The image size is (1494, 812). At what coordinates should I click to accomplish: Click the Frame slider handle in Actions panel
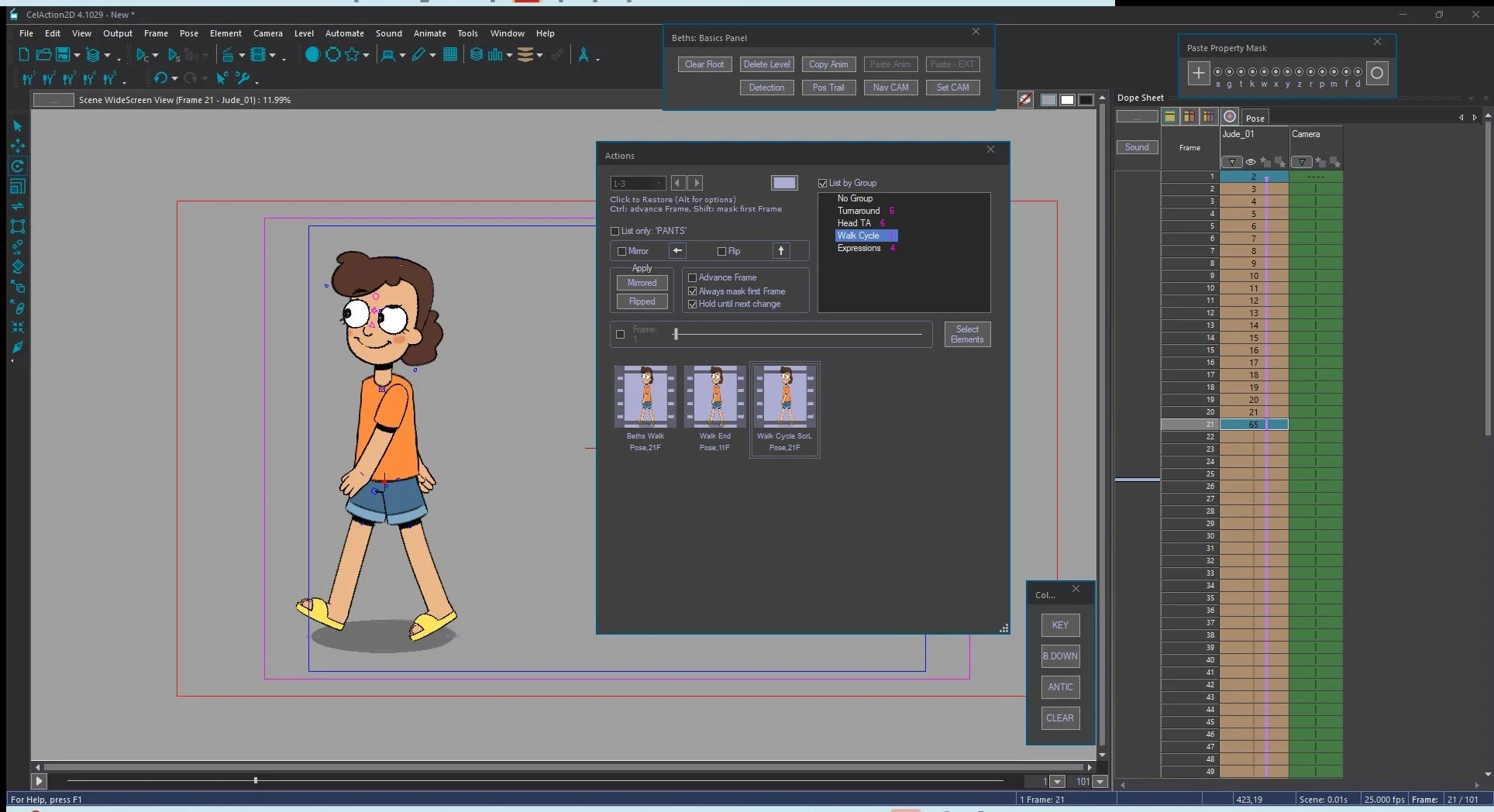[x=676, y=334]
